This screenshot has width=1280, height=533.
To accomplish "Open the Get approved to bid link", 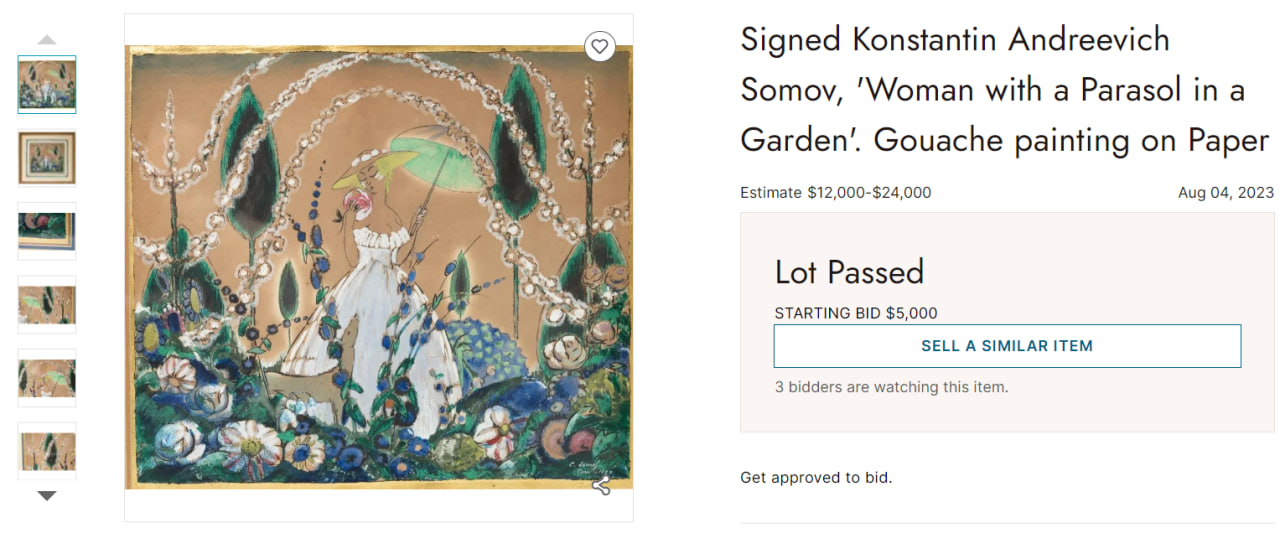I will (816, 478).
